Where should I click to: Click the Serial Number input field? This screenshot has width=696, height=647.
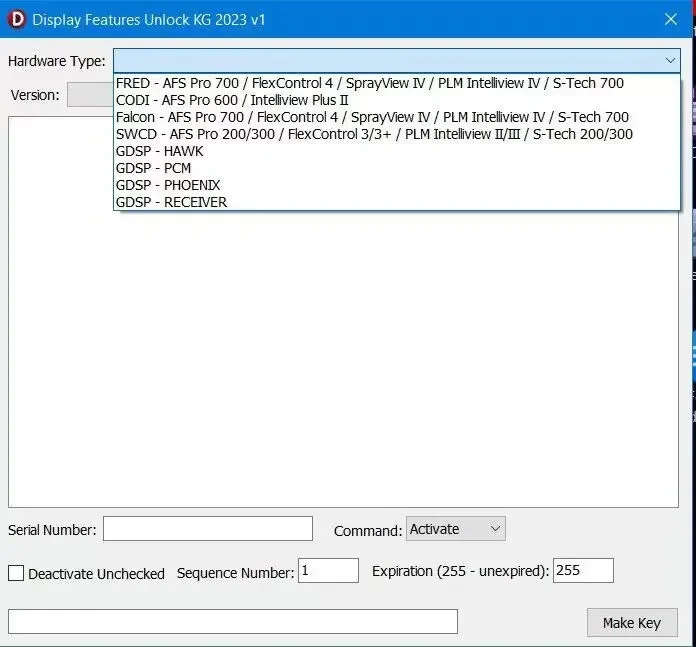coord(208,529)
